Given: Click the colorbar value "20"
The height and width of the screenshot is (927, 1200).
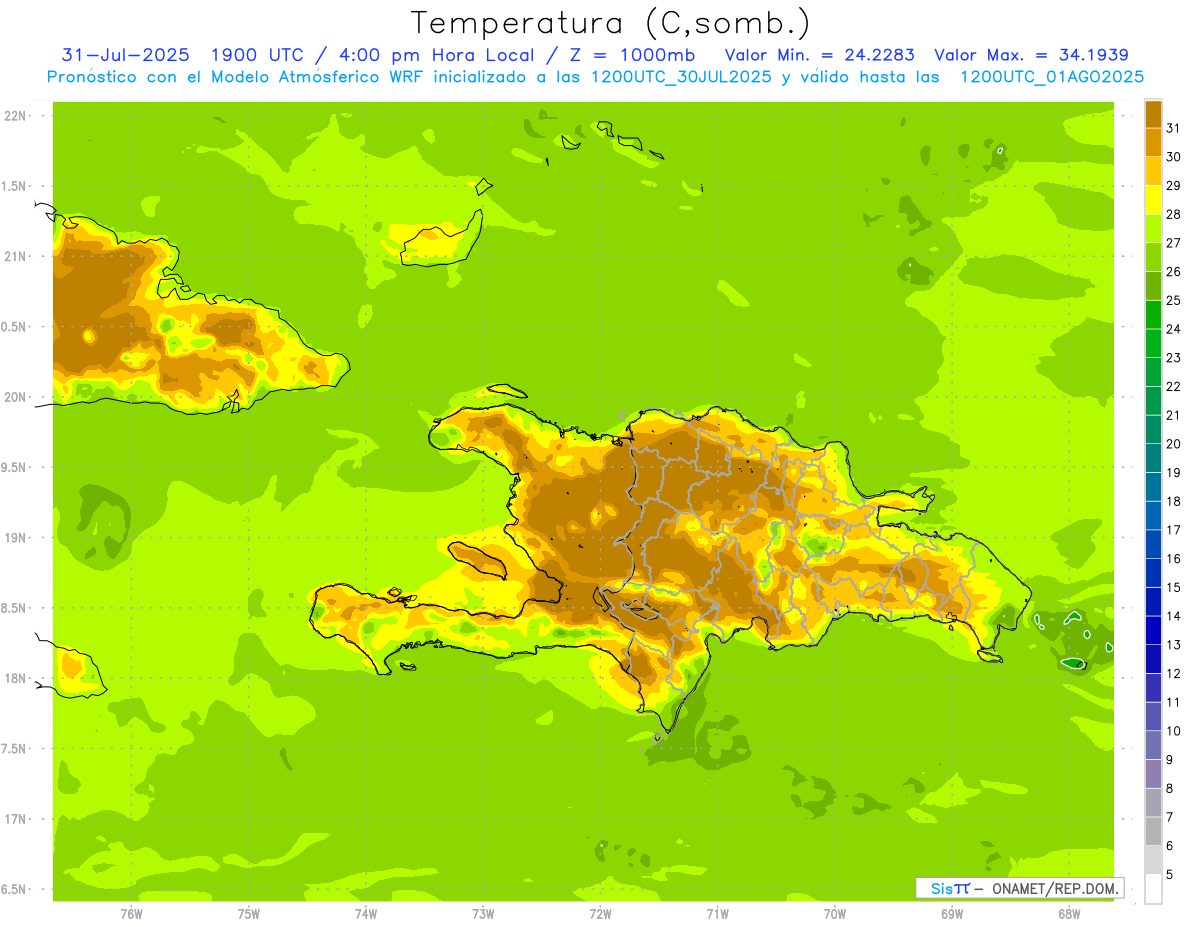Looking at the screenshot, I should point(1173,444).
